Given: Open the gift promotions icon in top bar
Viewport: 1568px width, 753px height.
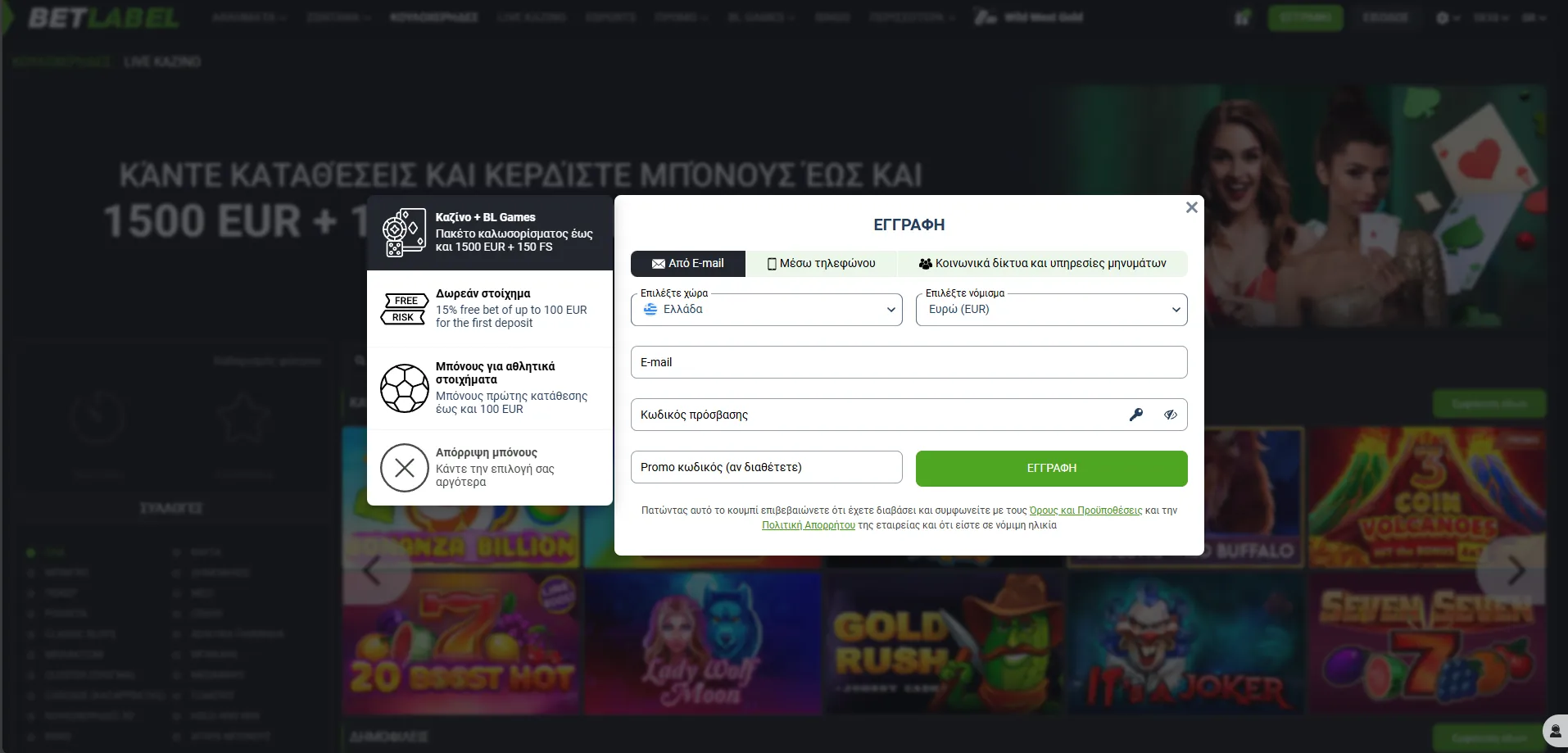Looking at the screenshot, I should (1242, 17).
